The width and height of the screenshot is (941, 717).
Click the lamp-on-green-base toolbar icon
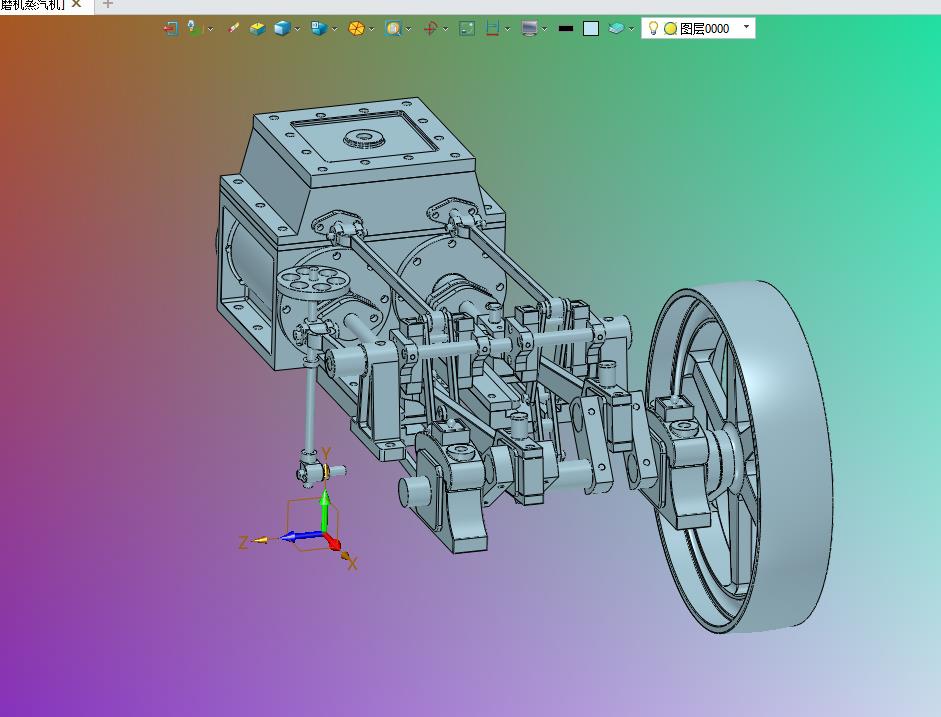(x=195, y=28)
